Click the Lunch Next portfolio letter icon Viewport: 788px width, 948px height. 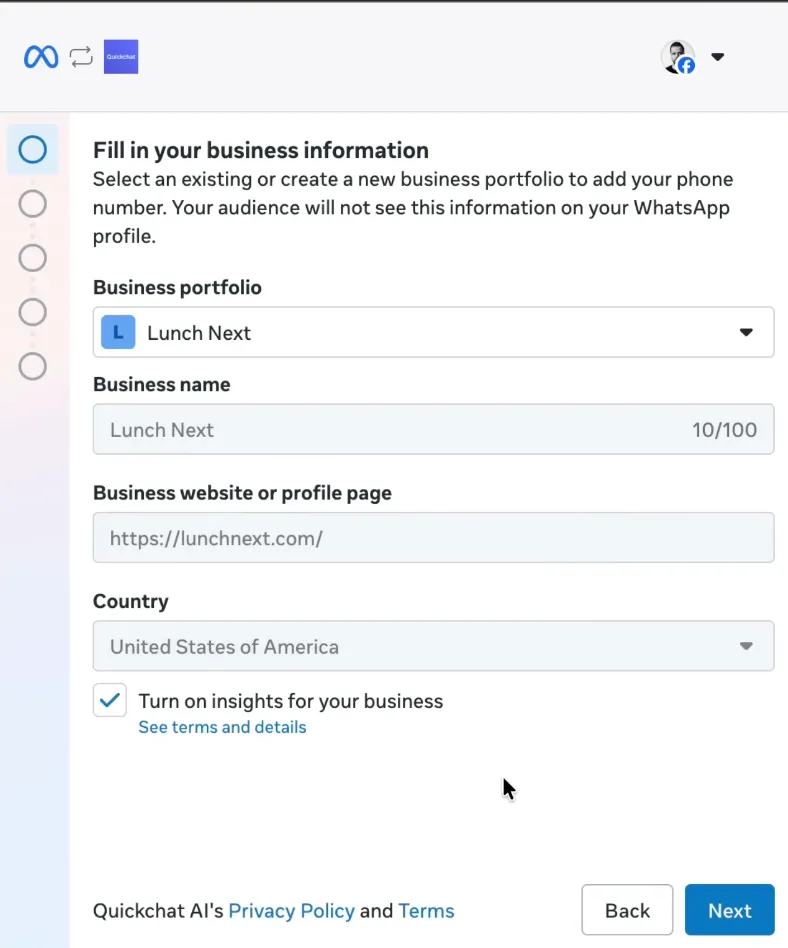(117, 332)
